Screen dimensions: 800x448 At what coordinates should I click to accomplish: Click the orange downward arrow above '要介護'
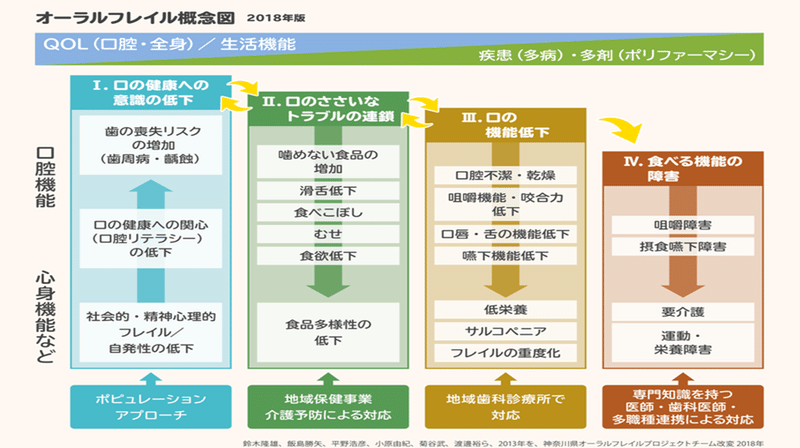click(683, 277)
